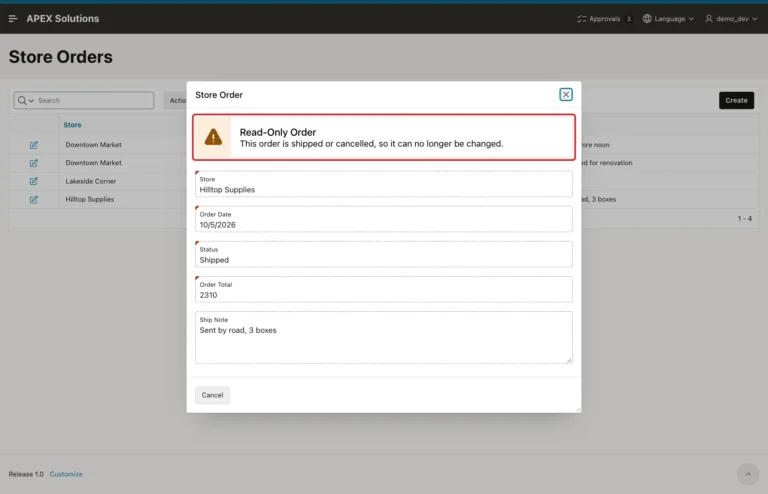Viewport: 768px width, 494px height.
Task: Click the scroll-to-top arrow button
Action: click(748, 474)
